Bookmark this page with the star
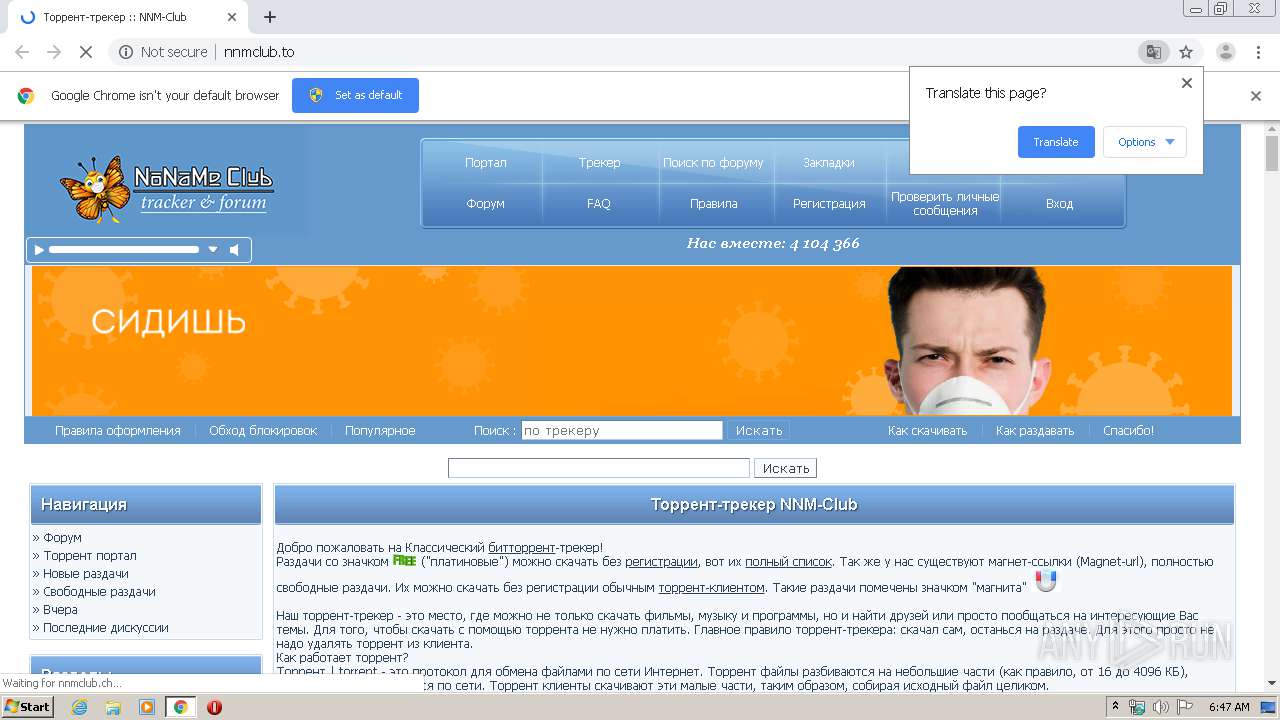Image resolution: width=1280 pixels, height=720 pixels. point(1186,52)
